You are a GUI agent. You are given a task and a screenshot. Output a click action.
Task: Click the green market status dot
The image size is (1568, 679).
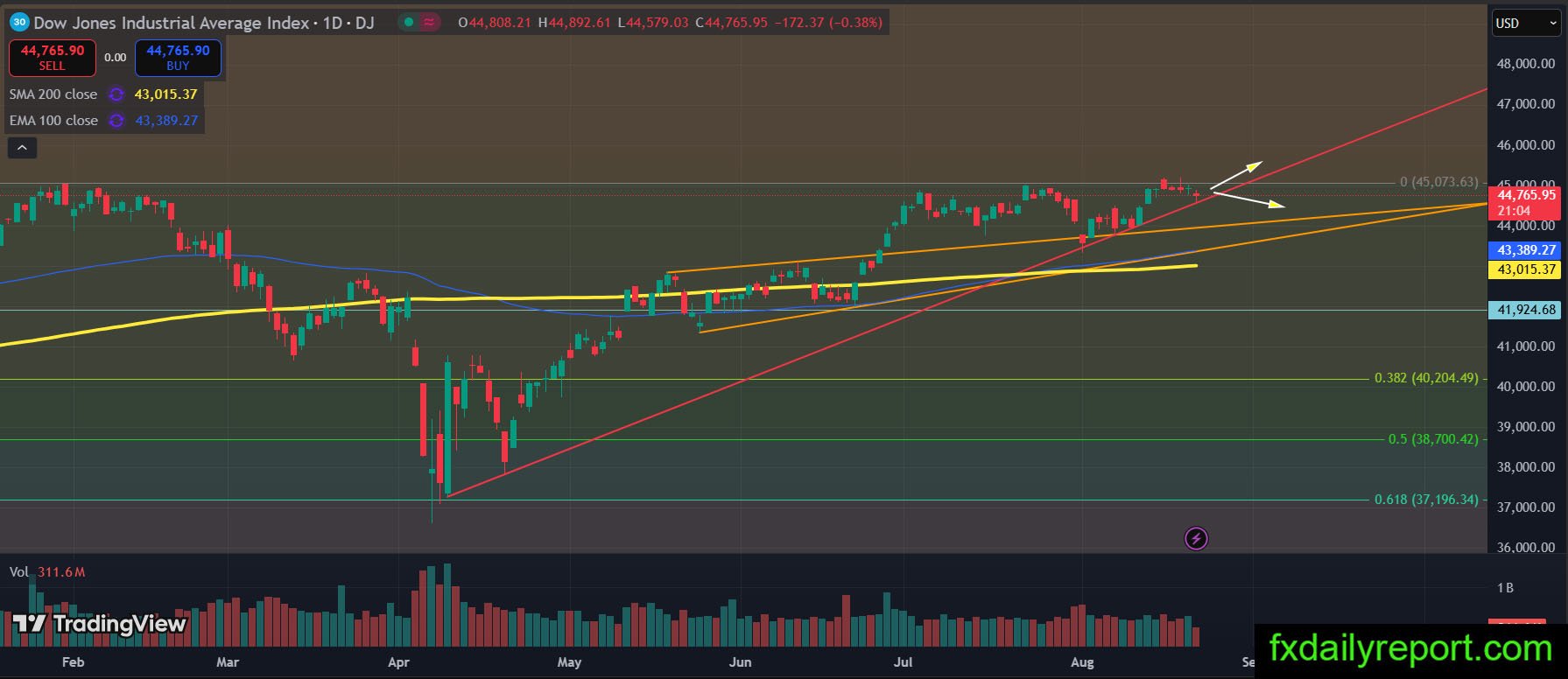click(409, 23)
